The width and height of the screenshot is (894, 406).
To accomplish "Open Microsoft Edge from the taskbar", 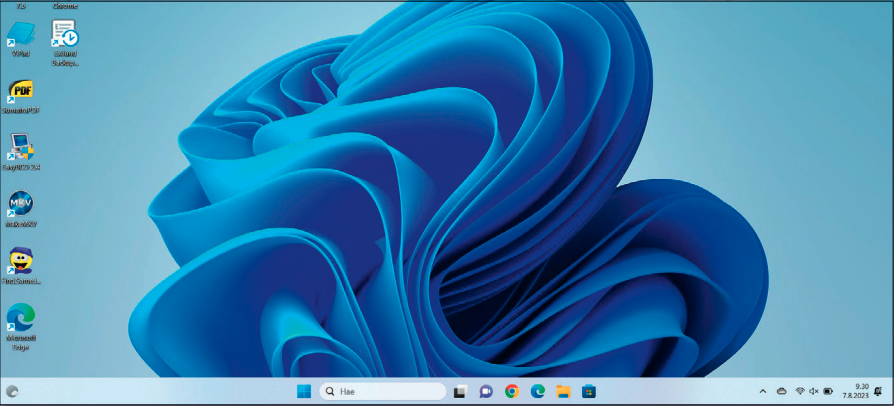I will (x=538, y=391).
